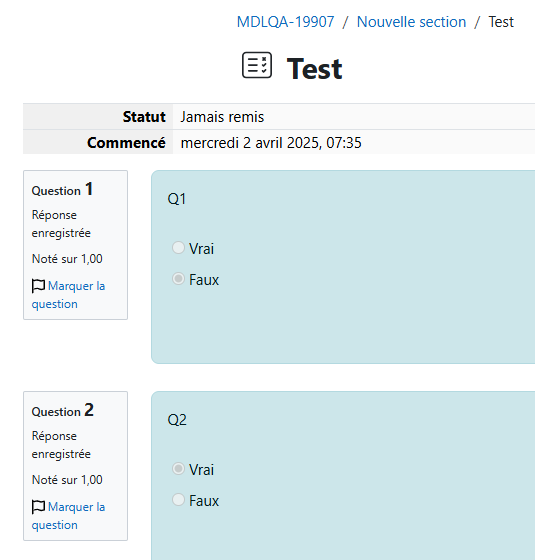535x560 pixels.
Task: Open the MDLQA-19907 breadcrumb link
Action: 285,22
